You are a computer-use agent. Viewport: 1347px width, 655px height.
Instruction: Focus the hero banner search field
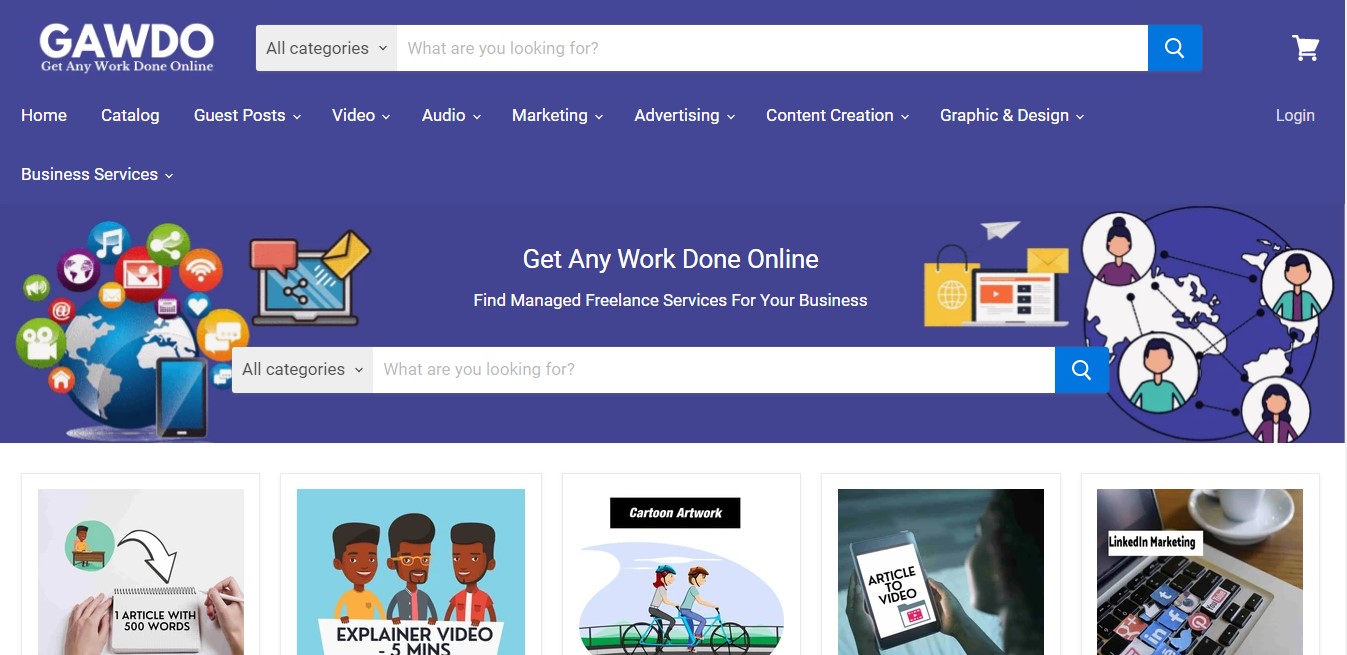click(714, 370)
